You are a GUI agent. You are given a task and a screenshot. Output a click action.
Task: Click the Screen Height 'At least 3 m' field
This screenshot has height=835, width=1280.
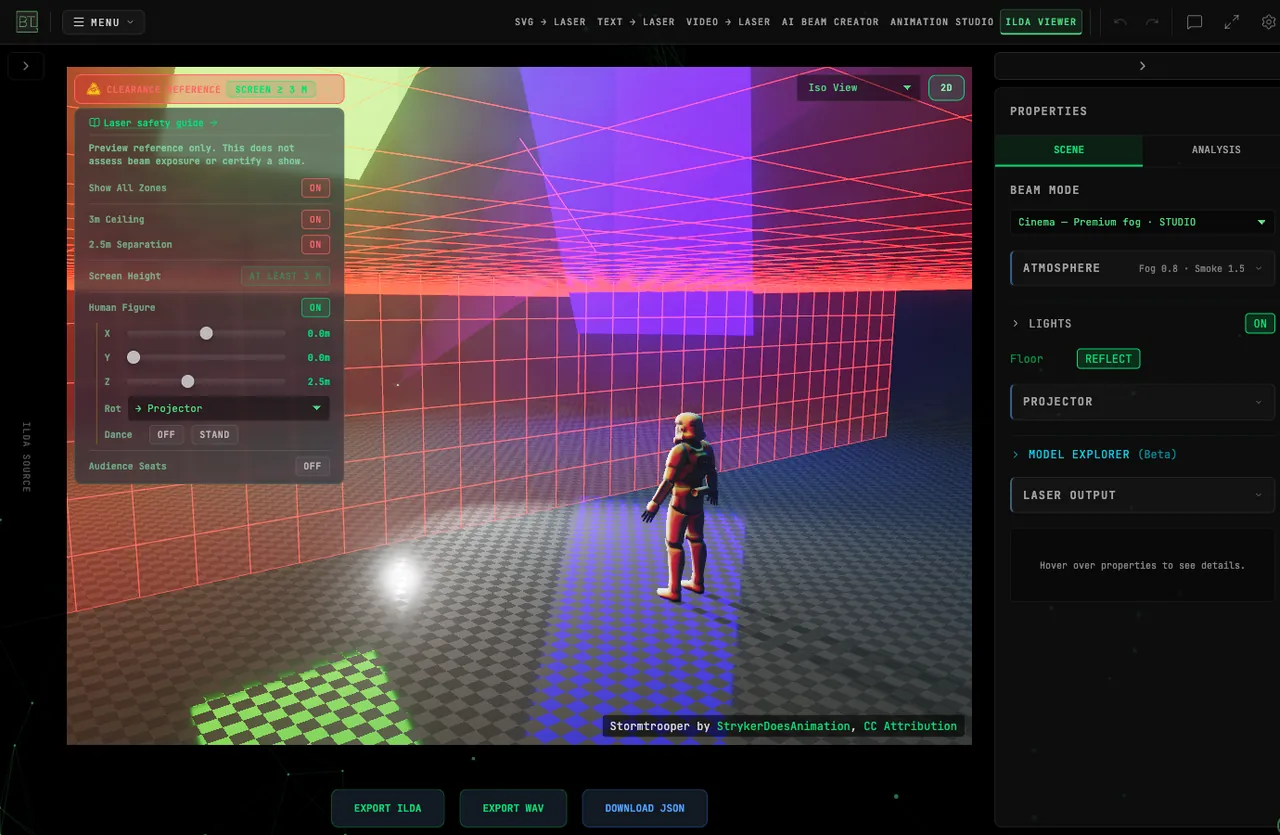[285, 276]
